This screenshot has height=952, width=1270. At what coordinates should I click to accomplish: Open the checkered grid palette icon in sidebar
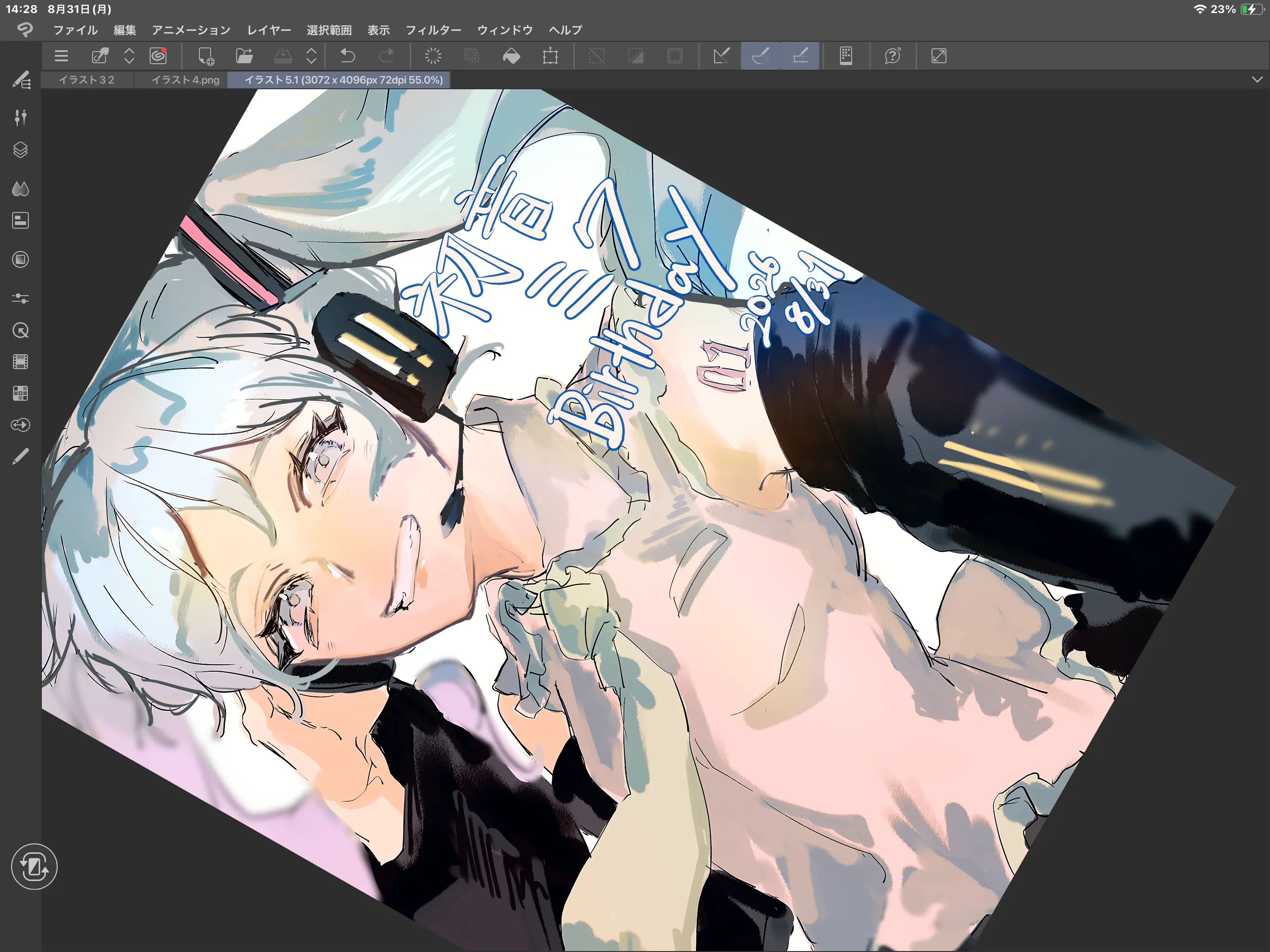(20, 393)
